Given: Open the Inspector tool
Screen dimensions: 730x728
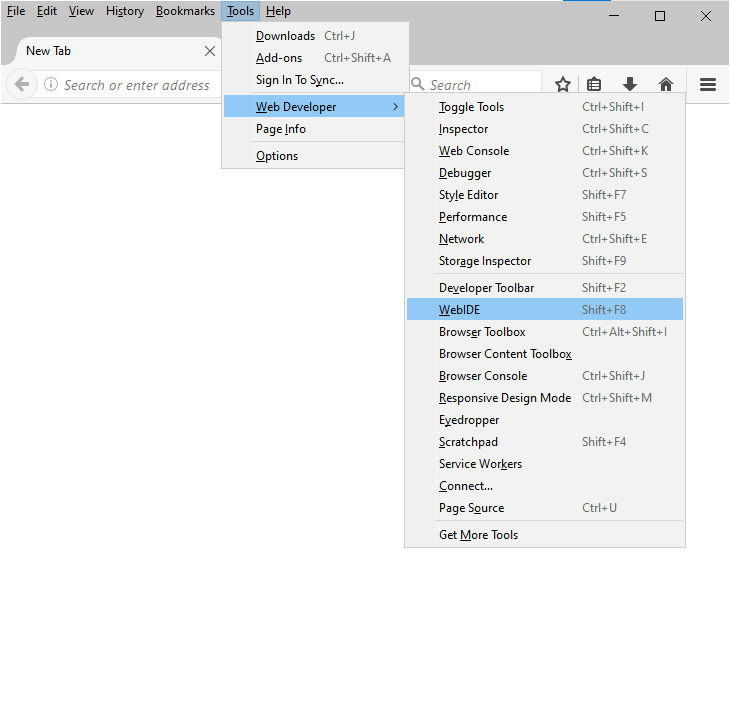Looking at the screenshot, I should (545, 129).
